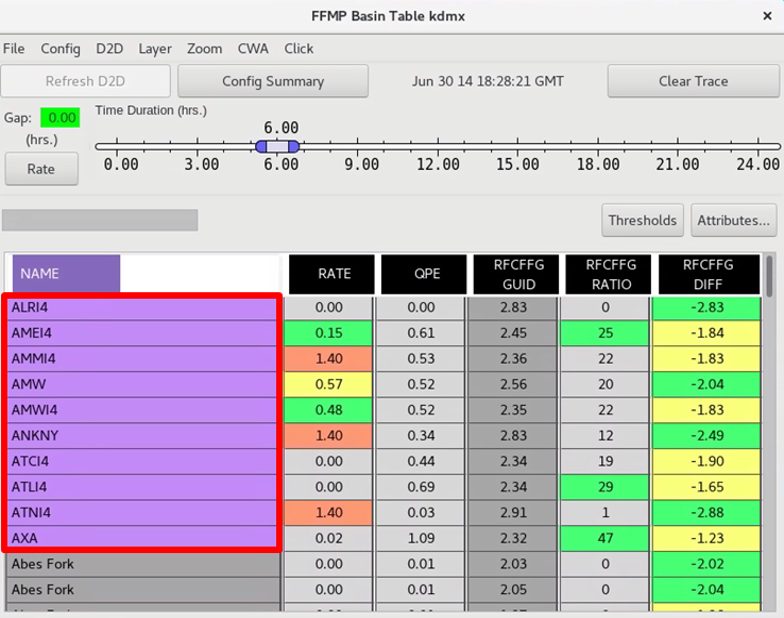
Task: Open the File menu
Action: click(14, 48)
